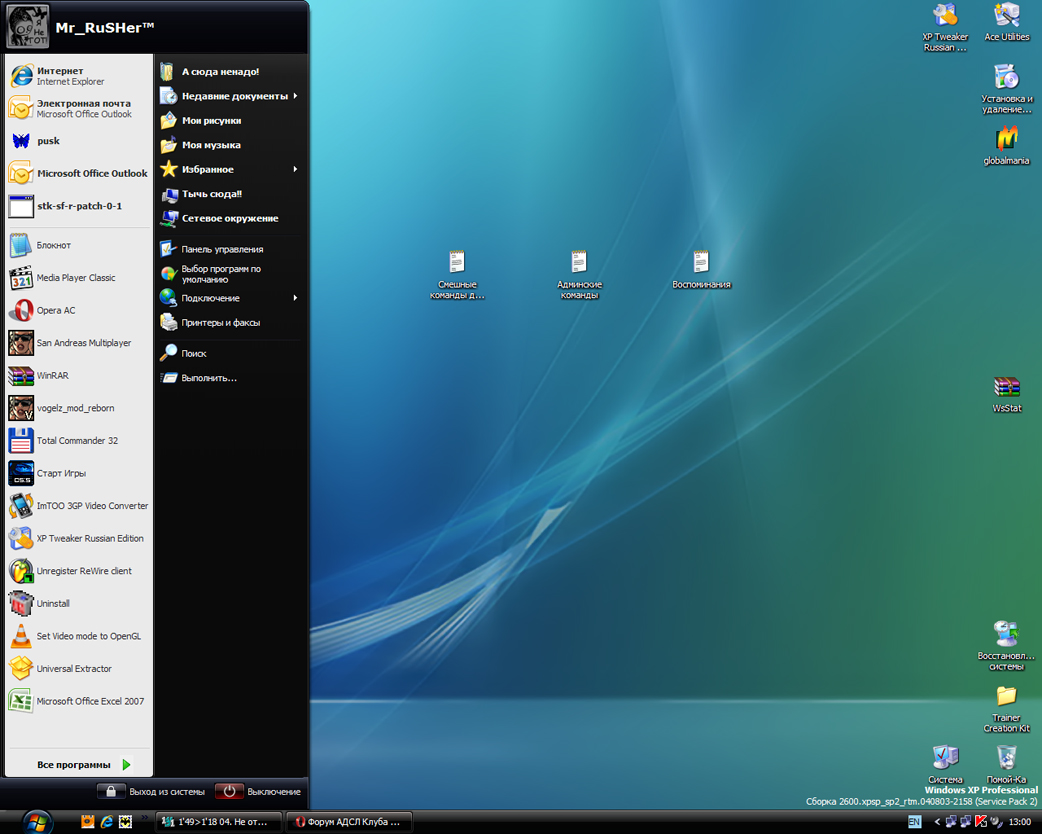Switch to Форум АДСЛ Клуба taskbar window
This screenshot has height=834, width=1042.
[349, 822]
